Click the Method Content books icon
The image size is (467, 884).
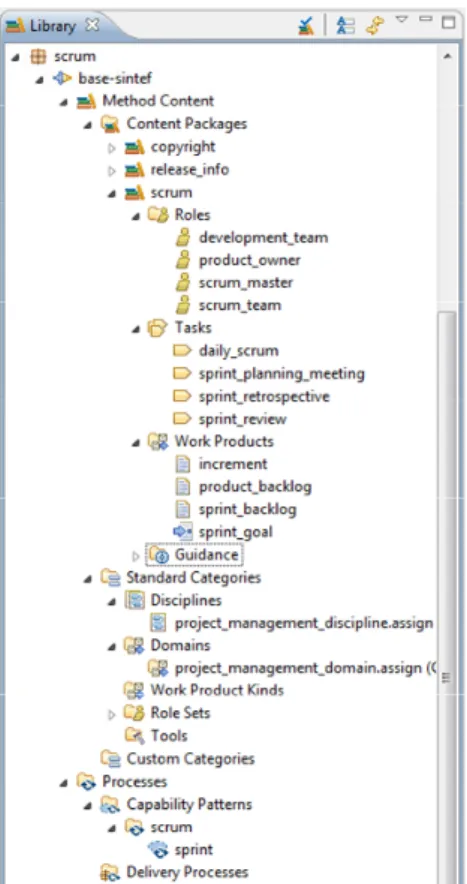tap(86, 101)
